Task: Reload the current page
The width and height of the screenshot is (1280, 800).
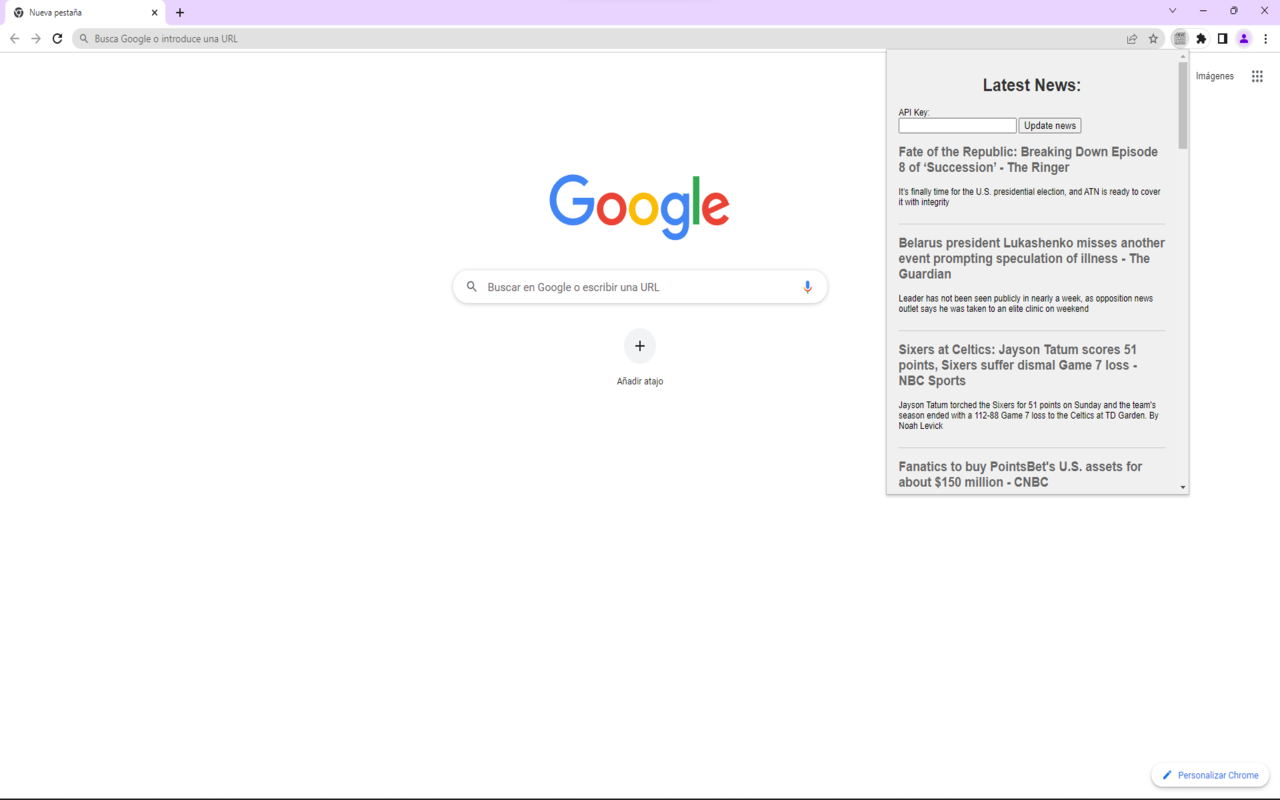Action: (57, 39)
